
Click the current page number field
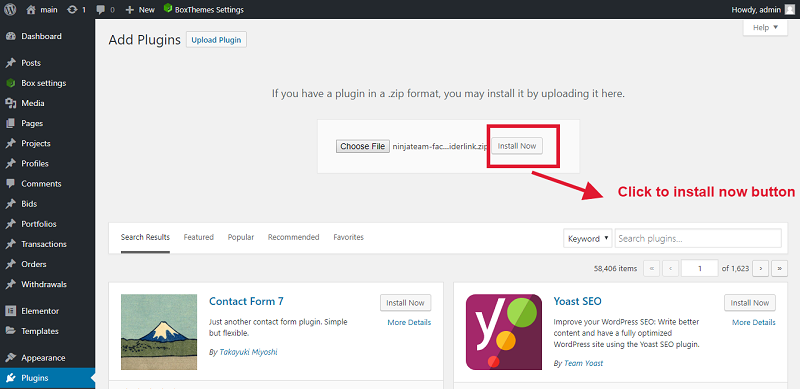pos(699,268)
